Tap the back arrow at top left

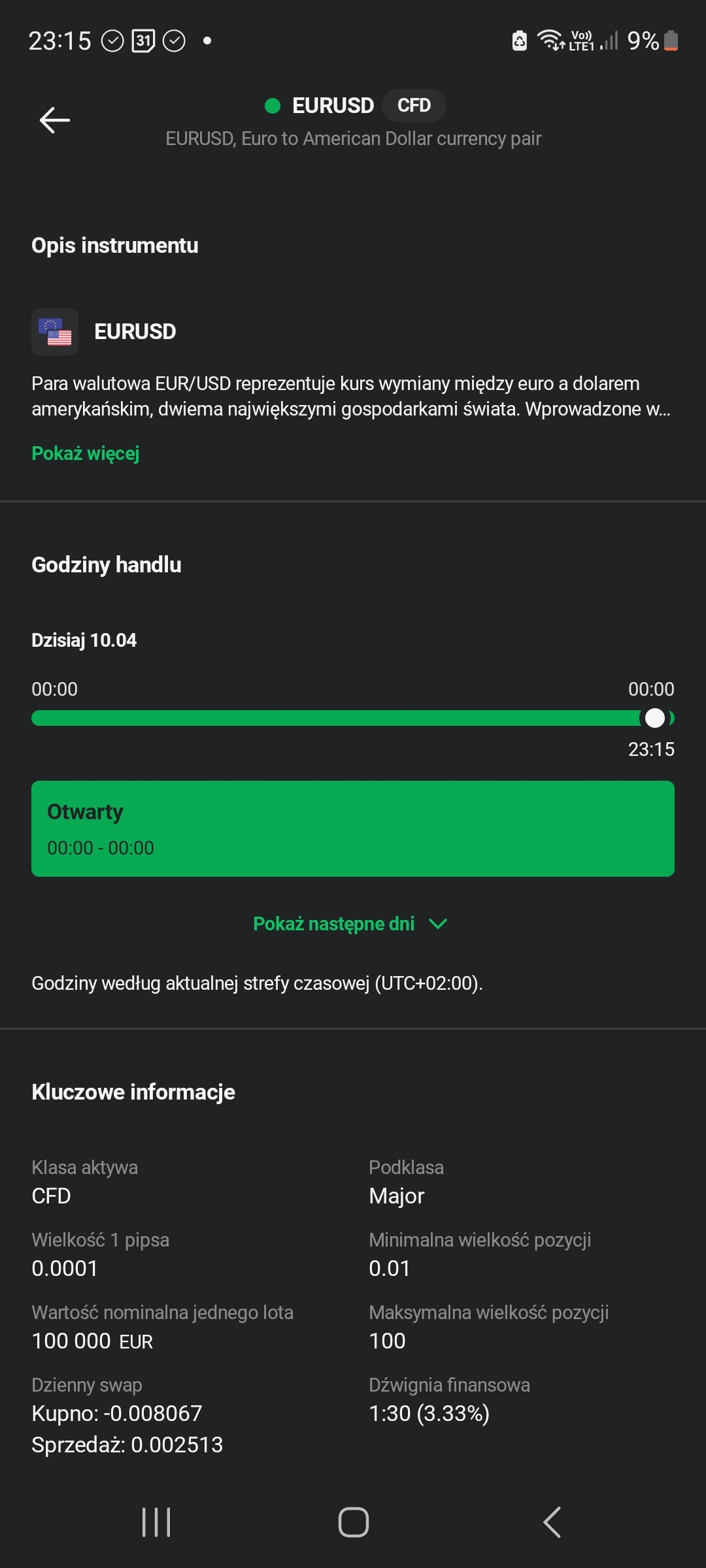(x=55, y=120)
